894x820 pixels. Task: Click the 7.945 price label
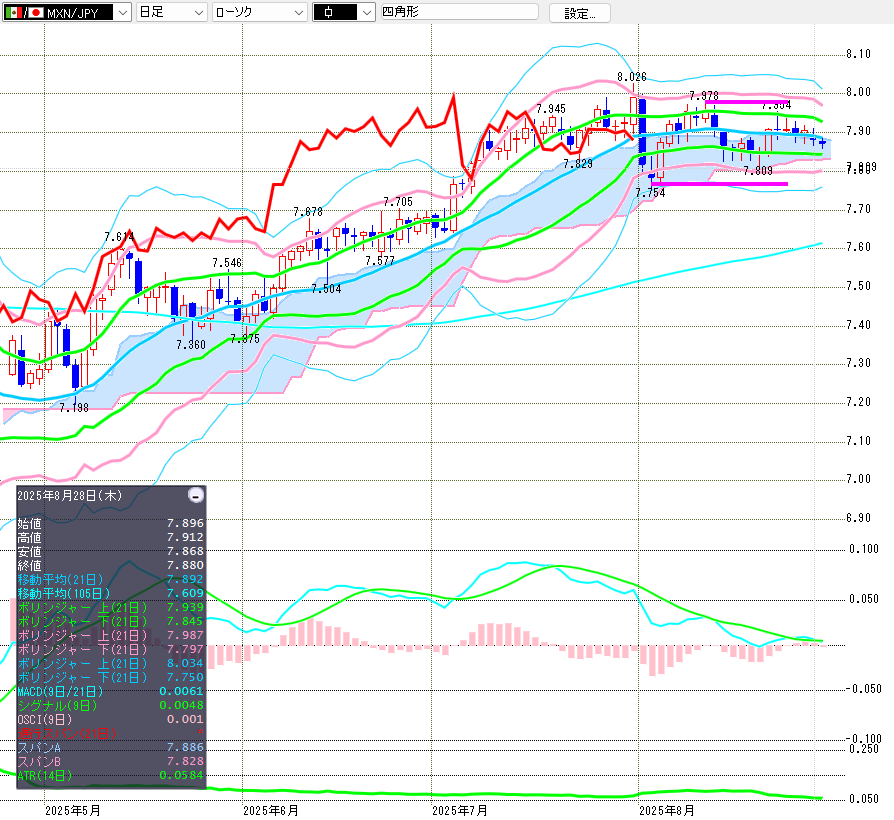(x=551, y=108)
